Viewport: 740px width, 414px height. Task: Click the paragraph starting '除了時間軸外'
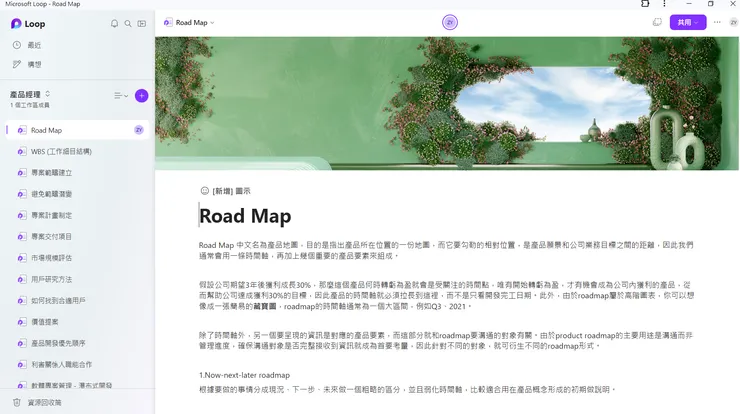coord(446,341)
